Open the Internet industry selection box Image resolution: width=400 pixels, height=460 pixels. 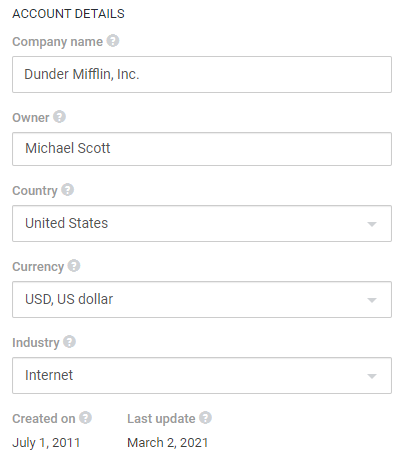(x=202, y=375)
